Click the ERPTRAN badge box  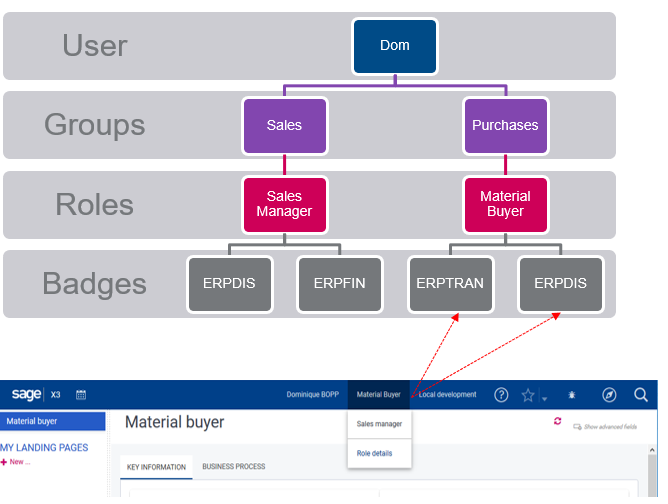[450, 283]
